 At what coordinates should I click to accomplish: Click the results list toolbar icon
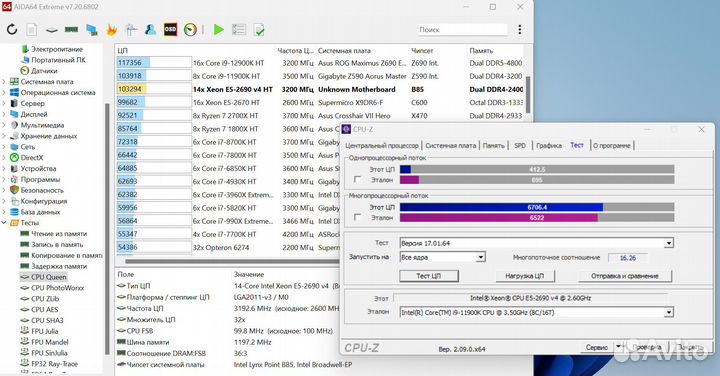(x=239, y=30)
